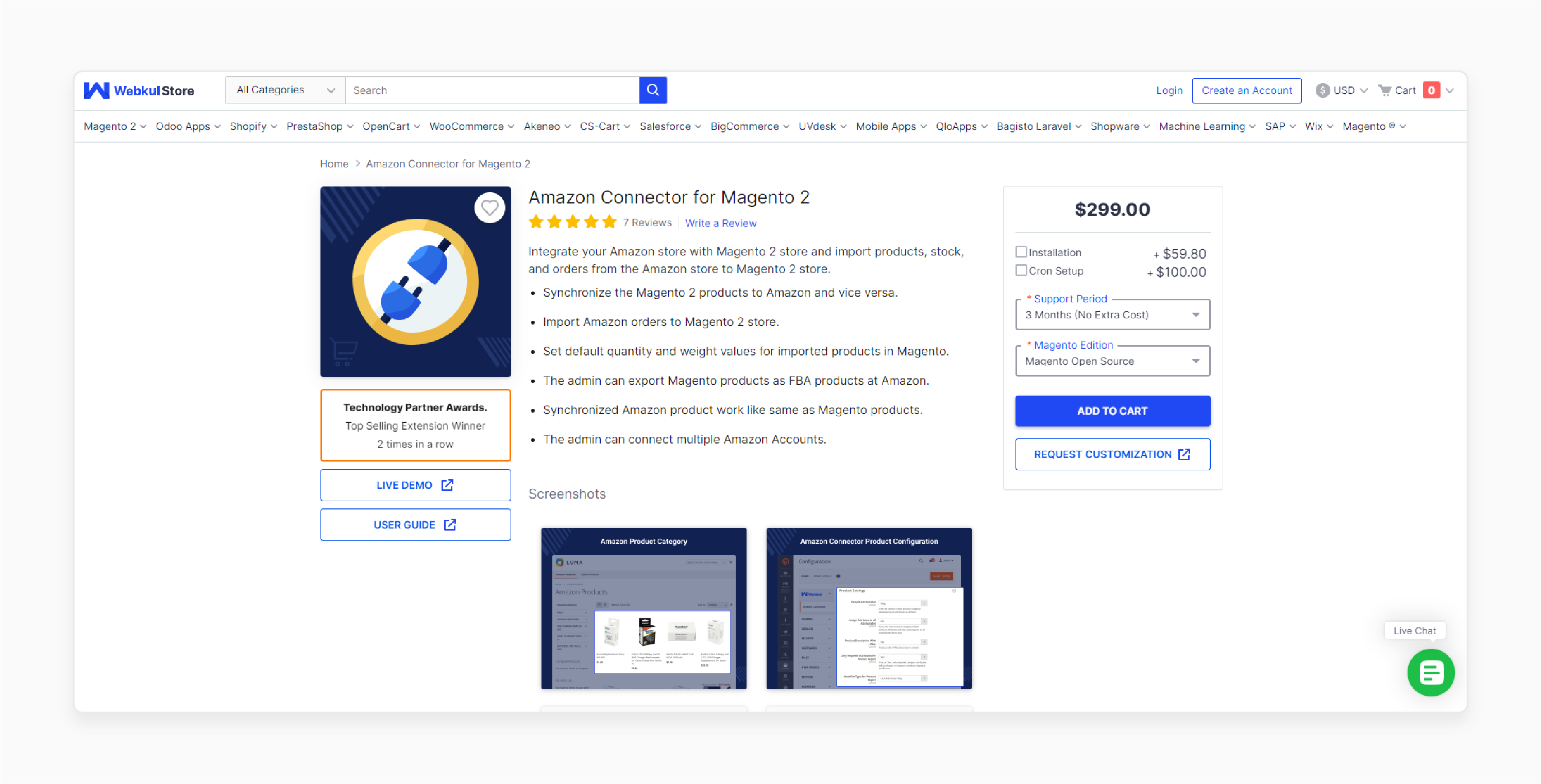Expand the PrestaShop menu
1541x784 pixels.
tap(319, 126)
